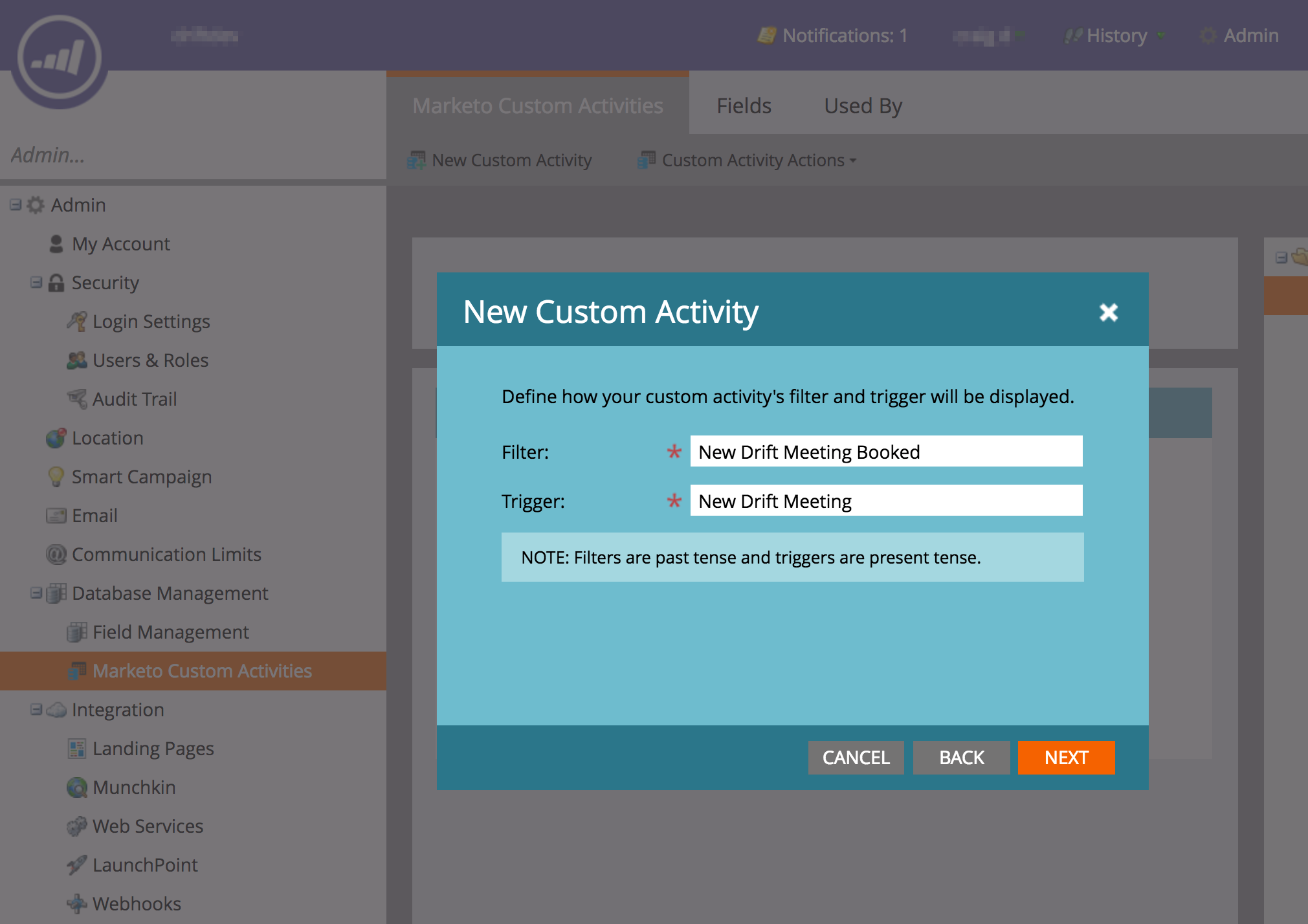Click the Users & Roles people icon
Viewport: 1308px width, 924px height.
(77, 360)
